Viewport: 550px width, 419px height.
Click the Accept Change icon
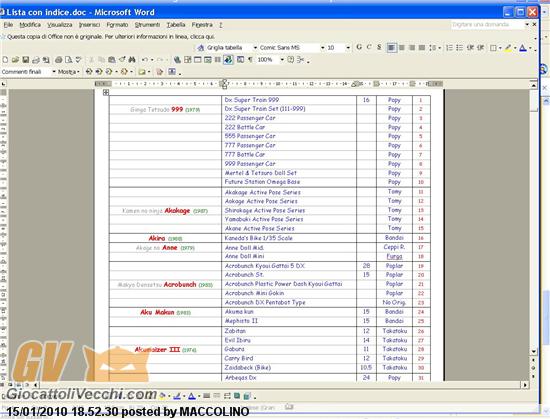[x=109, y=72]
